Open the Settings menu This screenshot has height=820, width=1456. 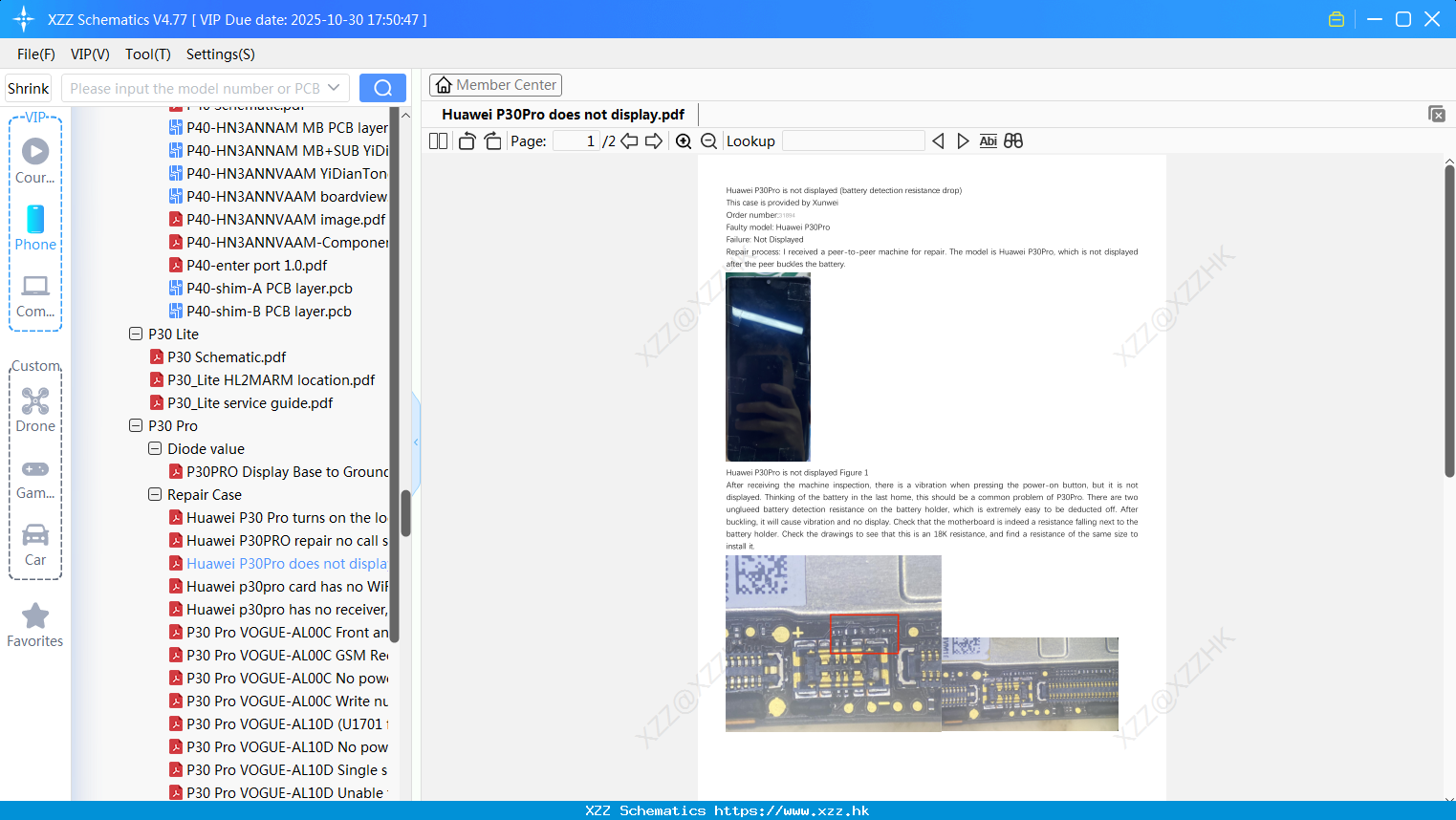(x=221, y=54)
